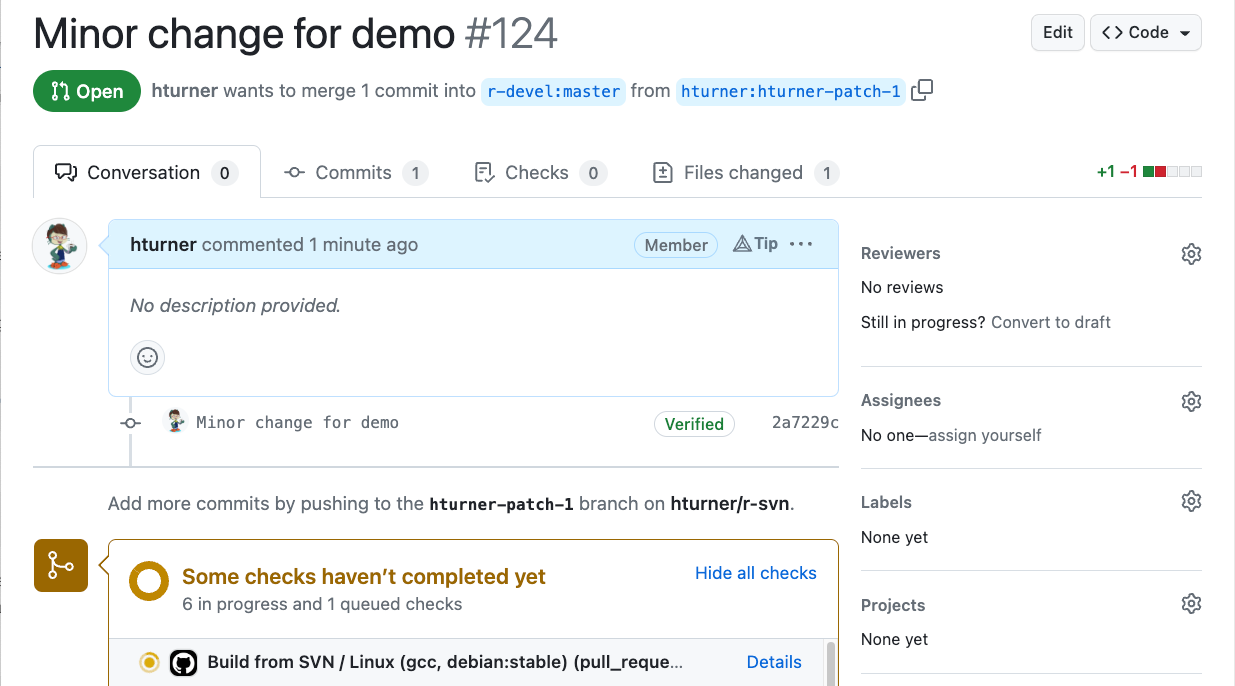Click Edit pull request title button

tap(1057, 32)
